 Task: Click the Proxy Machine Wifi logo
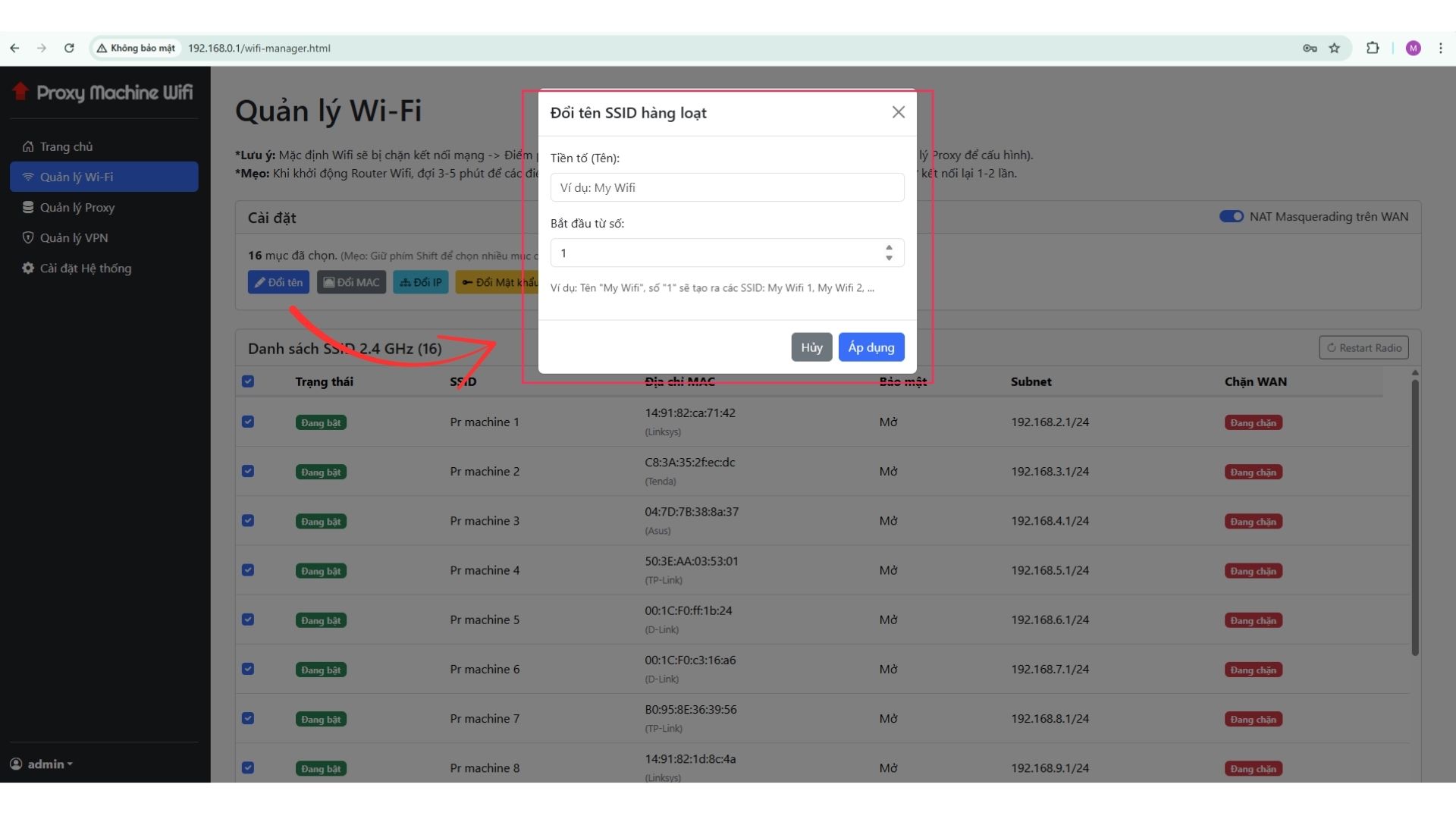(x=103, y=93)
